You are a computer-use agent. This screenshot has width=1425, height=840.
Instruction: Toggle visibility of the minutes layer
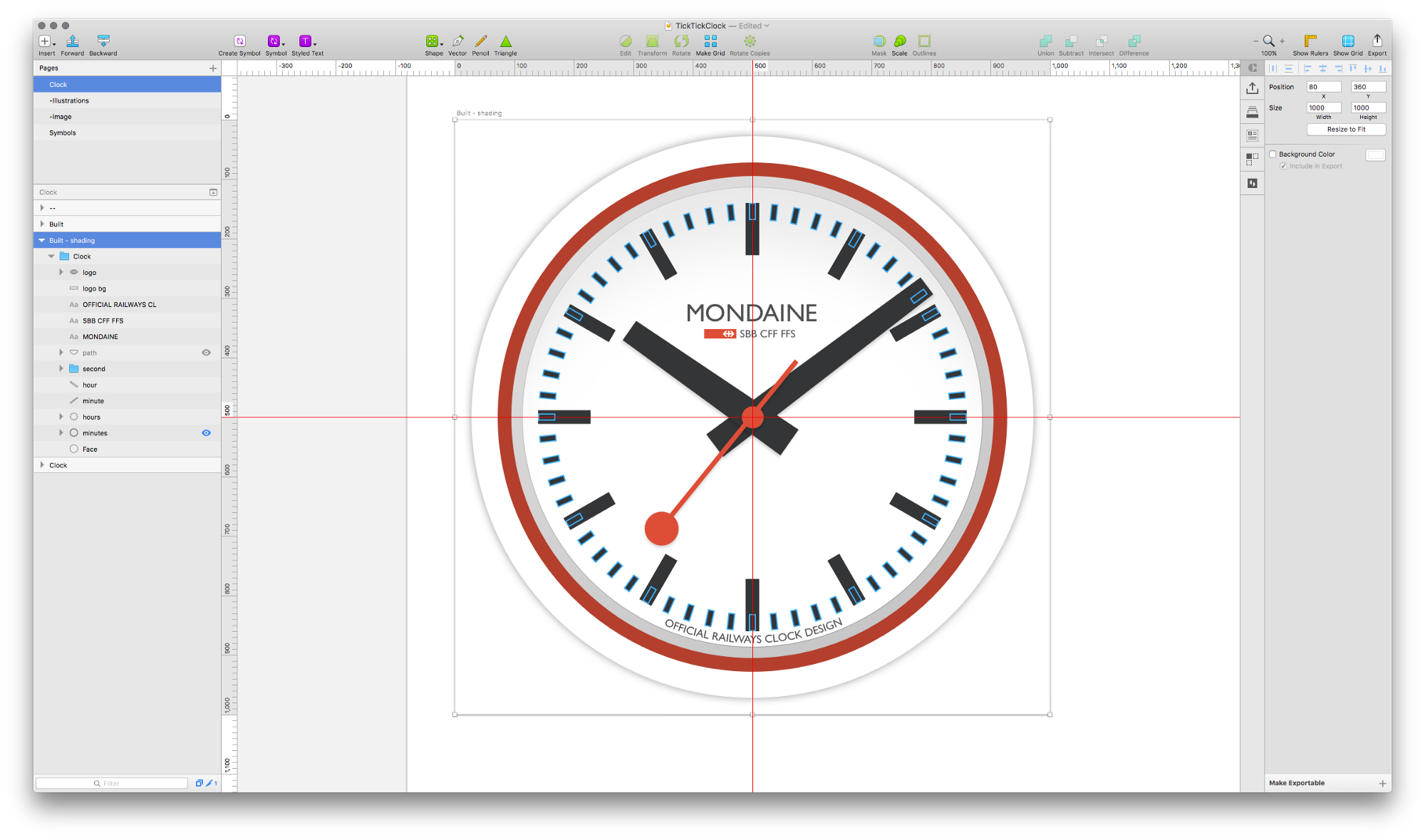coord(206,433)
